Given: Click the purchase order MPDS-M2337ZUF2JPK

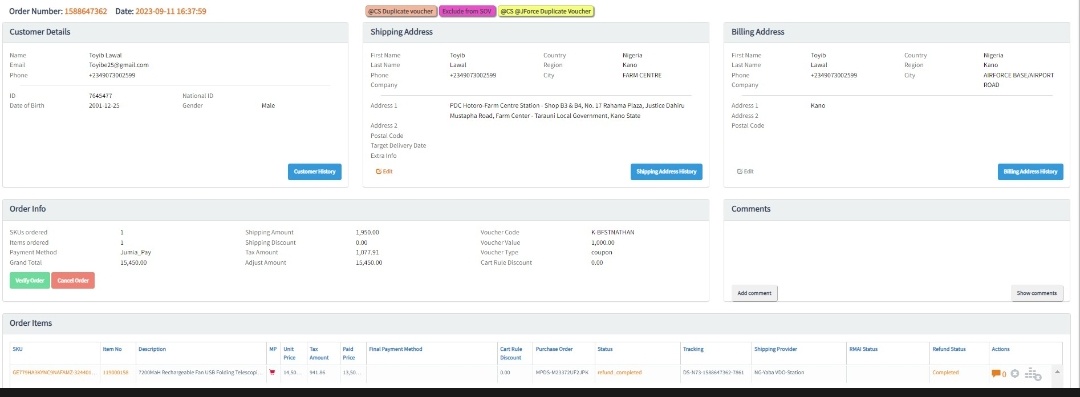Looking at the screenshot, I should click(563, 372).
